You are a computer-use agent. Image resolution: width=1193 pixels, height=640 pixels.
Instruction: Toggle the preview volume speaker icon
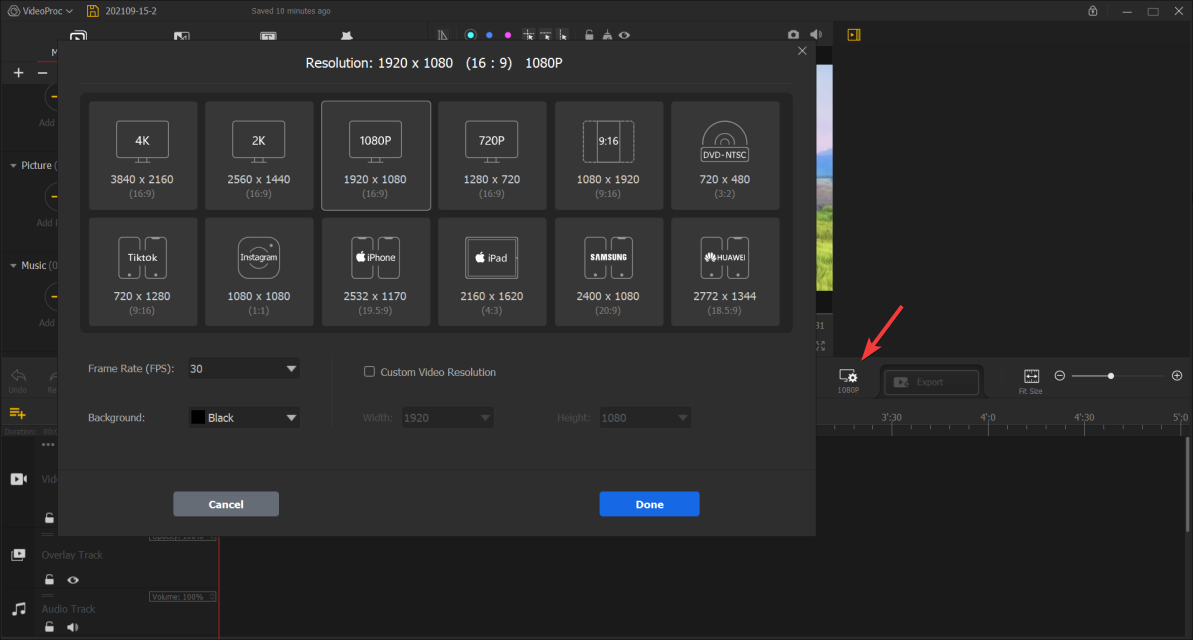[816, 35]
